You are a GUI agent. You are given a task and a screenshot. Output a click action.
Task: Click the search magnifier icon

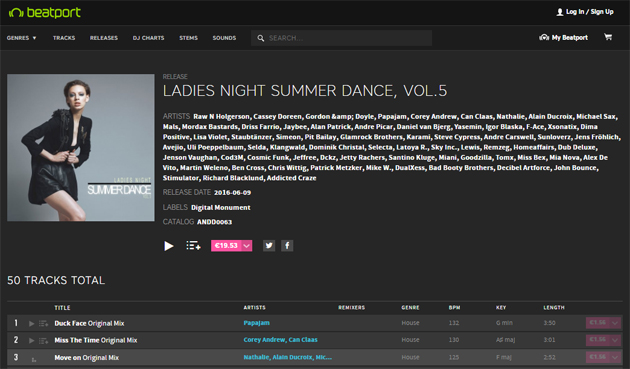(261, 38)
